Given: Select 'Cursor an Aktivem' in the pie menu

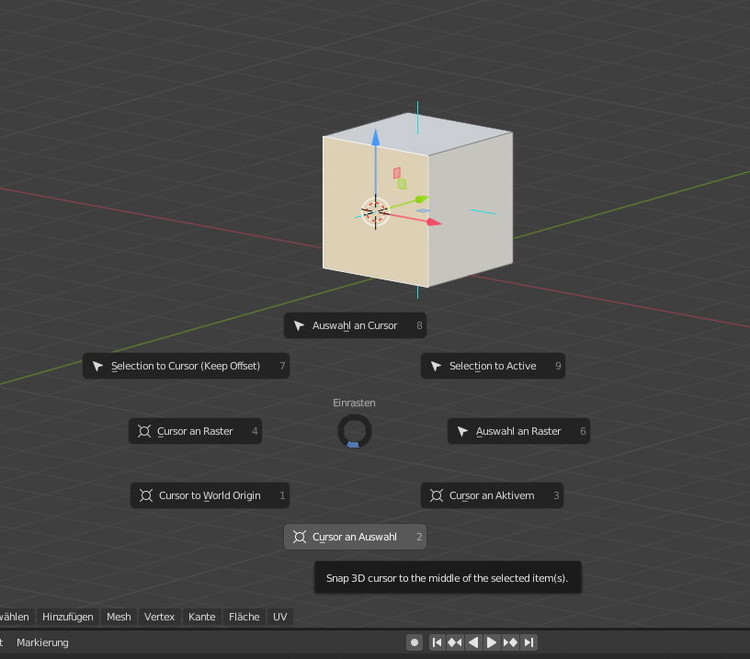Looking at the screenshot, I should [x=491, y=495].
